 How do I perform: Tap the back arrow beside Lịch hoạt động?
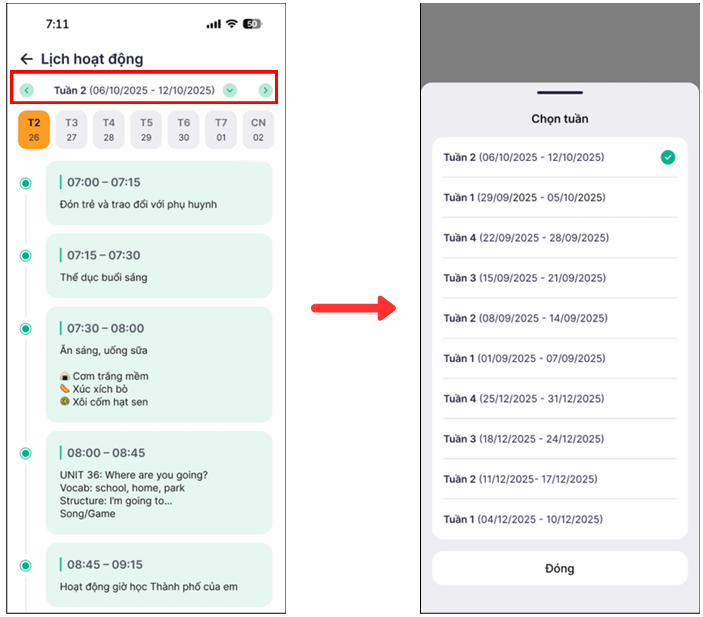pos(26,59)
